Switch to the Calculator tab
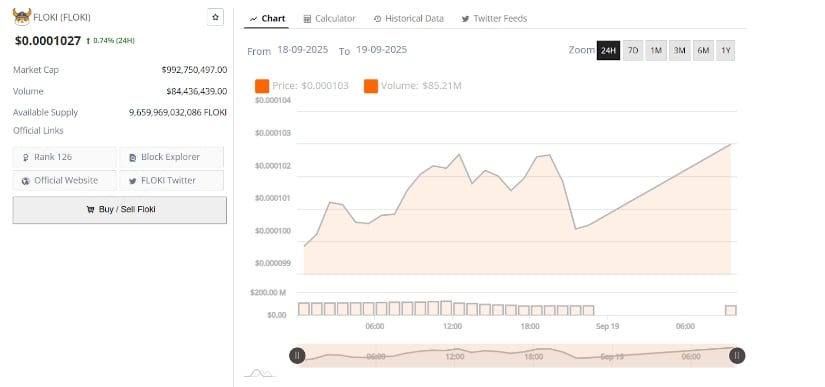This screenshot has width=825, height=387. pyautogui.click(x=330, y=18)
